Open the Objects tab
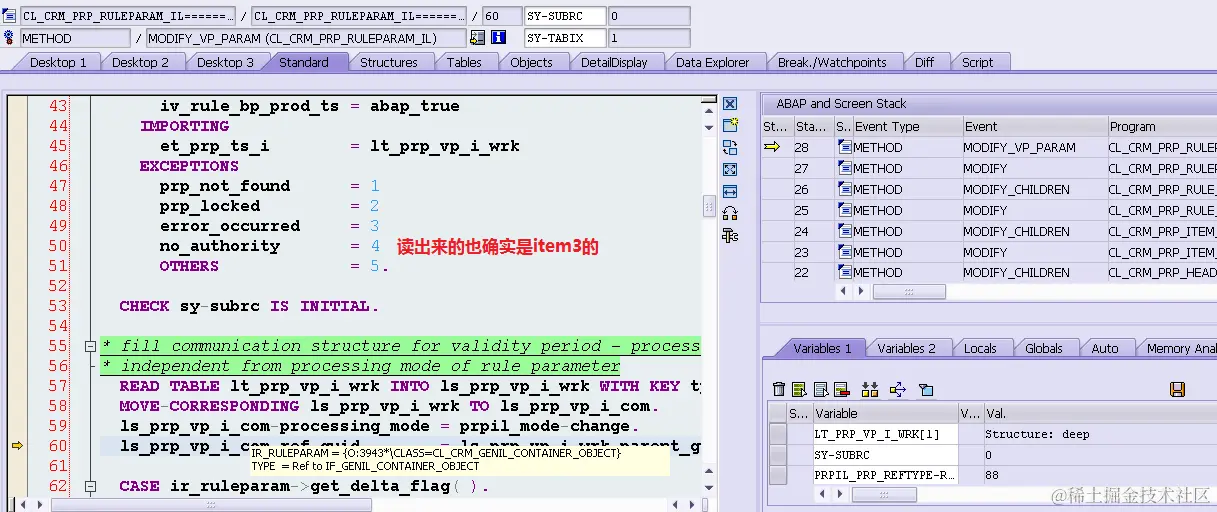Screen dimensions: 1217x512 point(531,62)
